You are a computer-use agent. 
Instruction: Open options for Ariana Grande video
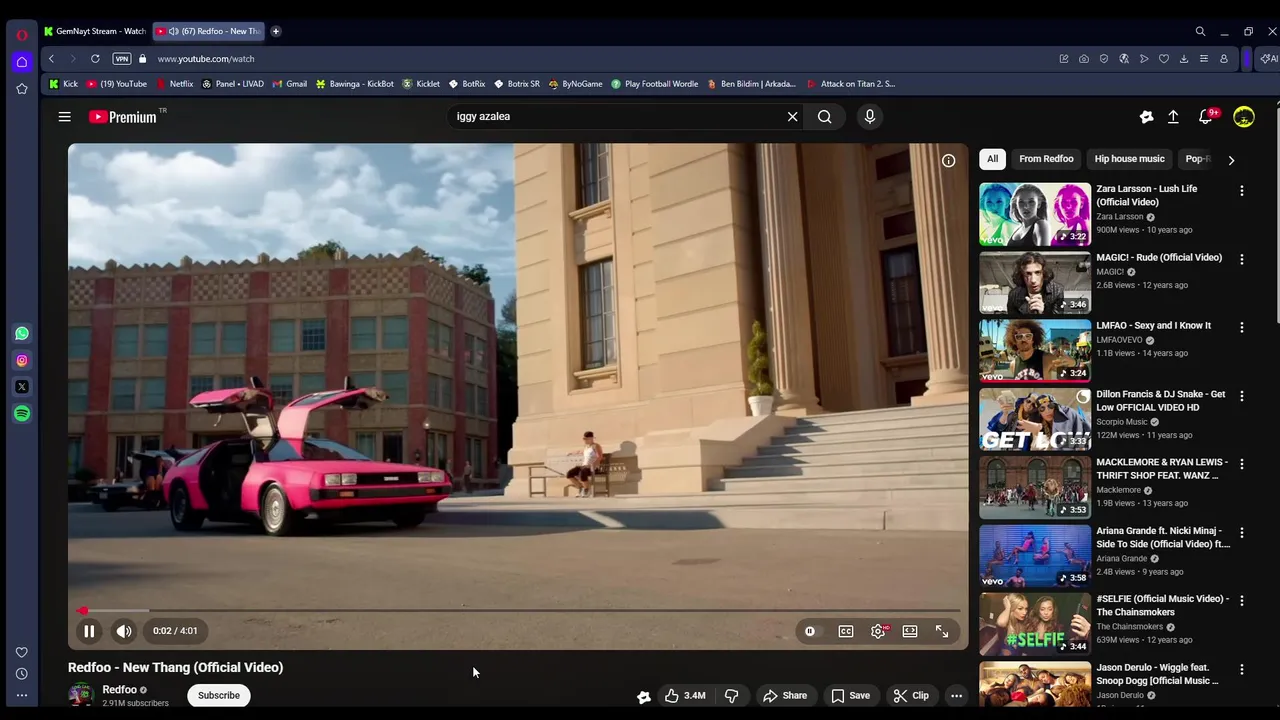coord(1242,533)
